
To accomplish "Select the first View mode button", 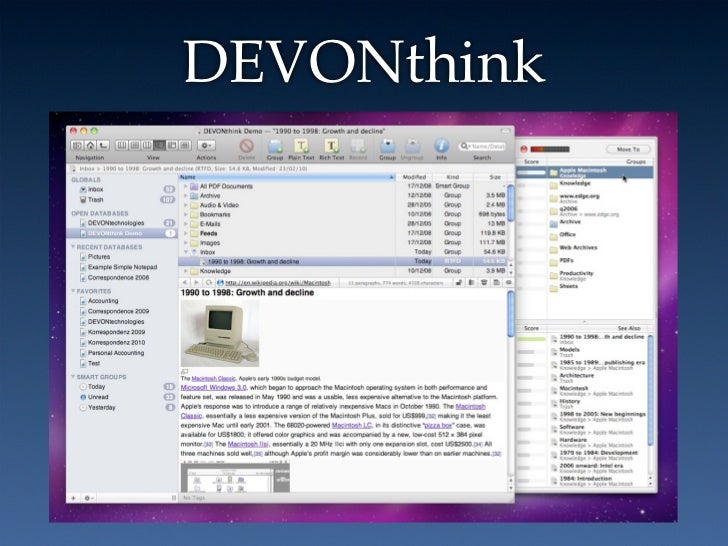I will click(122, 145).
